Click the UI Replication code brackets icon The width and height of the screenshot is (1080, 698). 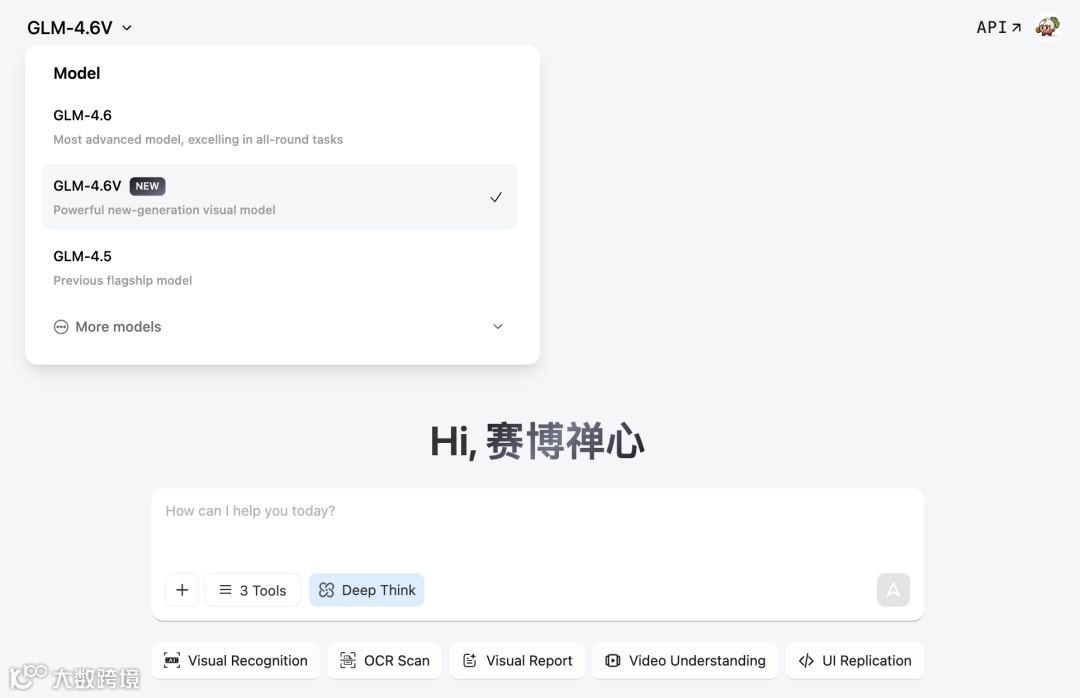[806, 661]
